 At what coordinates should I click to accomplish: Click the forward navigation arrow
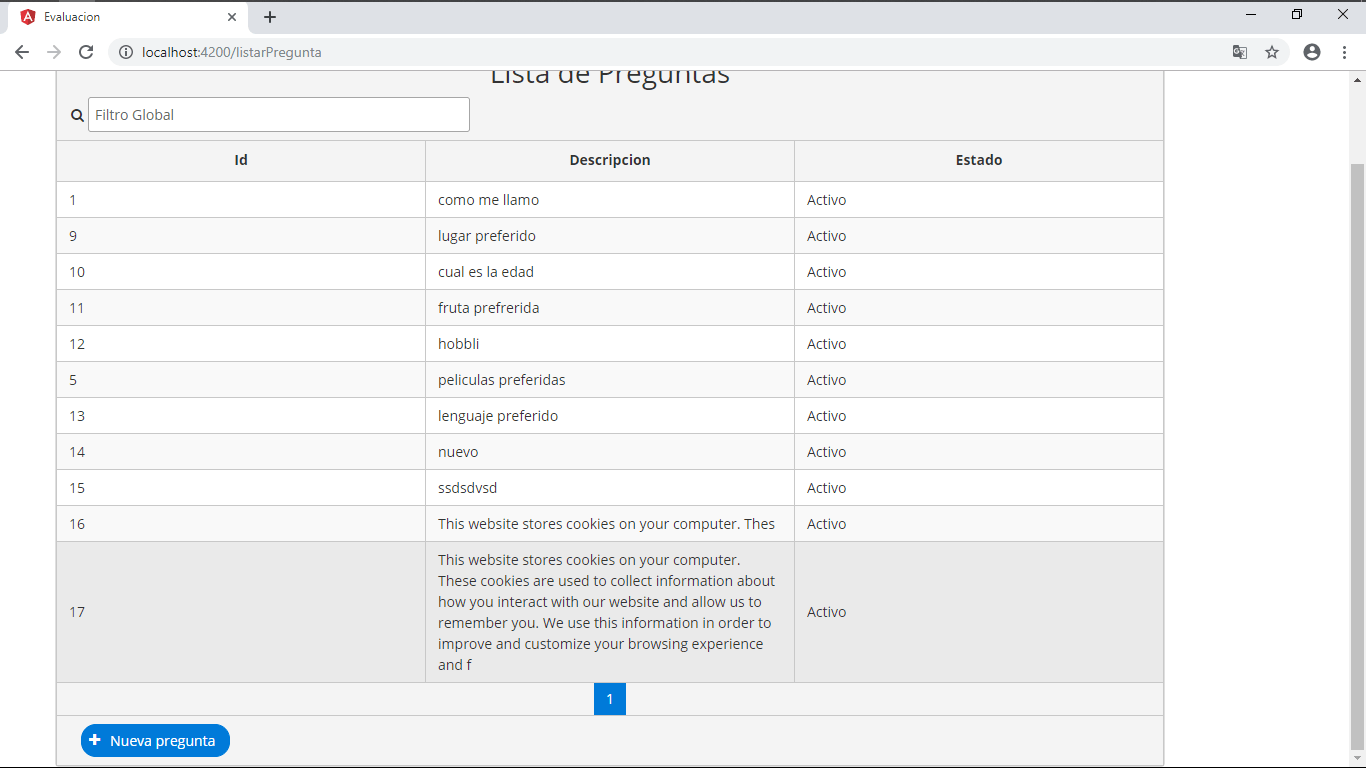coord(54,51)
